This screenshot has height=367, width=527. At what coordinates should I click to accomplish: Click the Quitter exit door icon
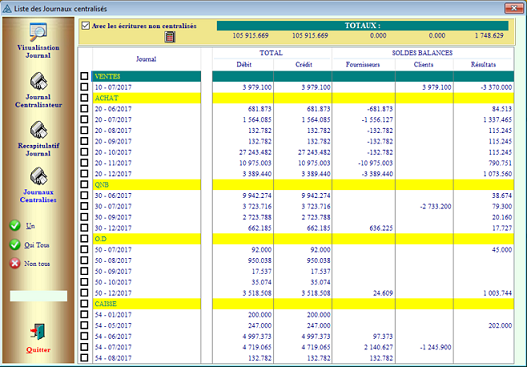pos(38,332)
